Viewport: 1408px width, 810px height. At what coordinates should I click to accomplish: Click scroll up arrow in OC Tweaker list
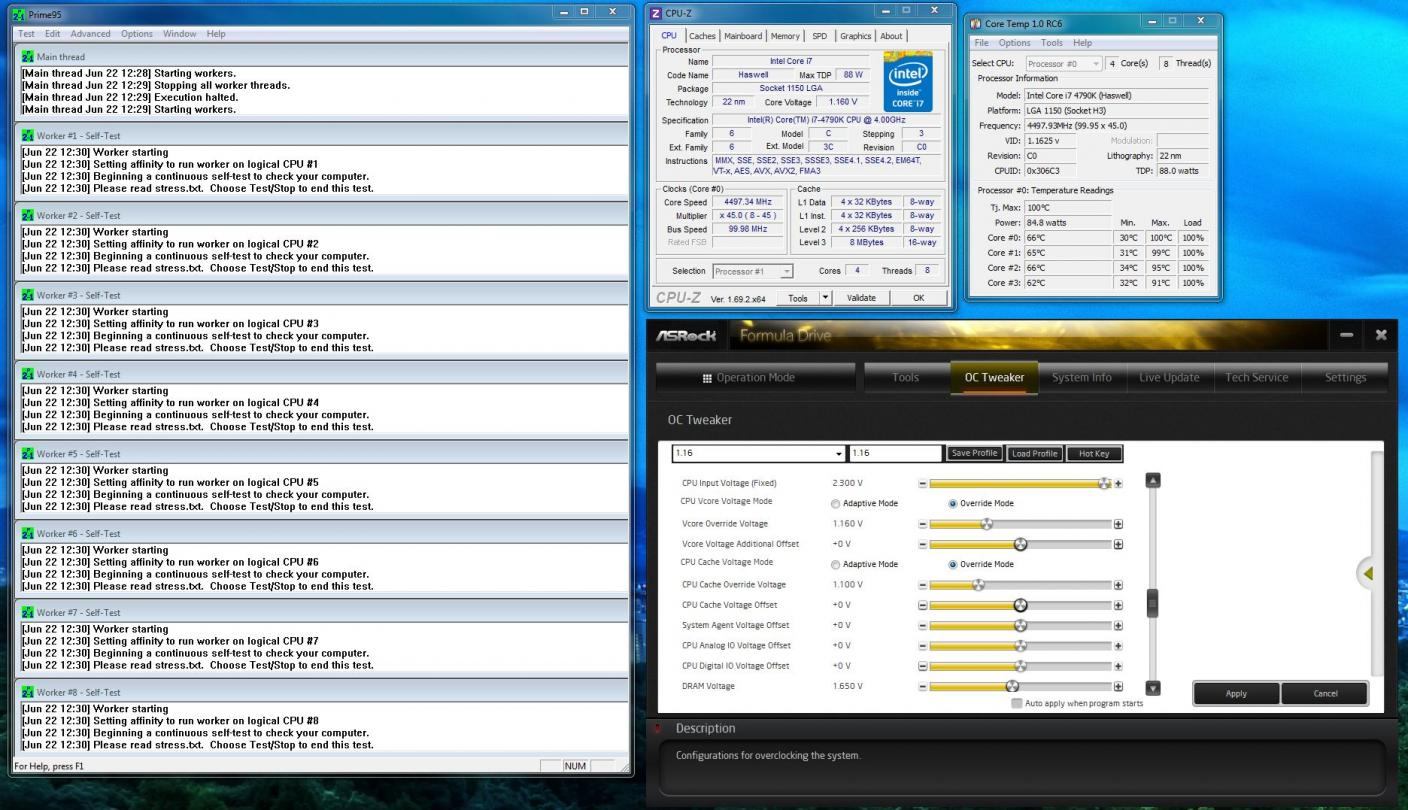tap(1152, 480)
